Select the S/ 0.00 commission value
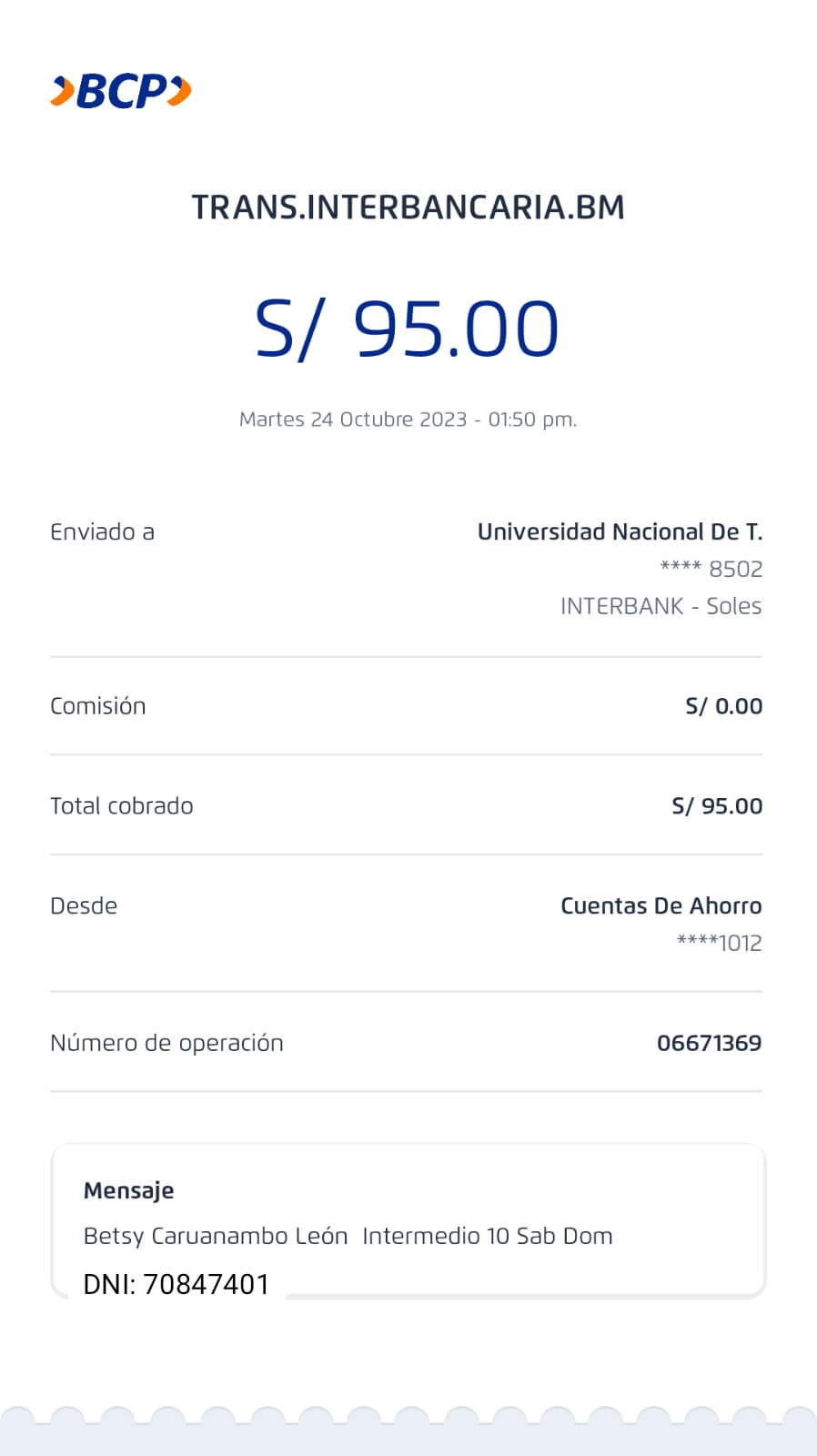The width and height of the screenshot is (817, 1456). (723, 706)
